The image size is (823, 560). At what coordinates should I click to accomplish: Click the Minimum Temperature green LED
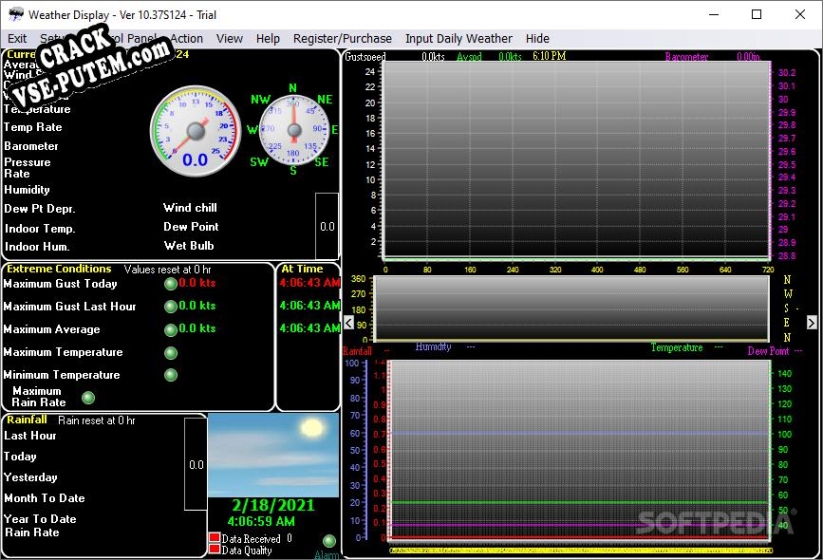[x=171, y=375]
